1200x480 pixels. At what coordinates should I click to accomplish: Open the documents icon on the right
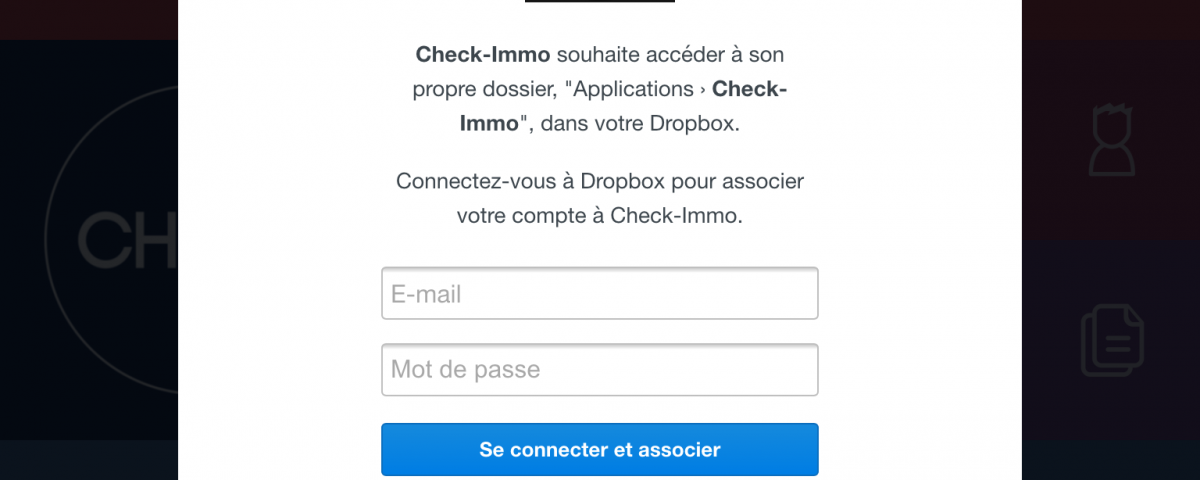(1113, 341)
